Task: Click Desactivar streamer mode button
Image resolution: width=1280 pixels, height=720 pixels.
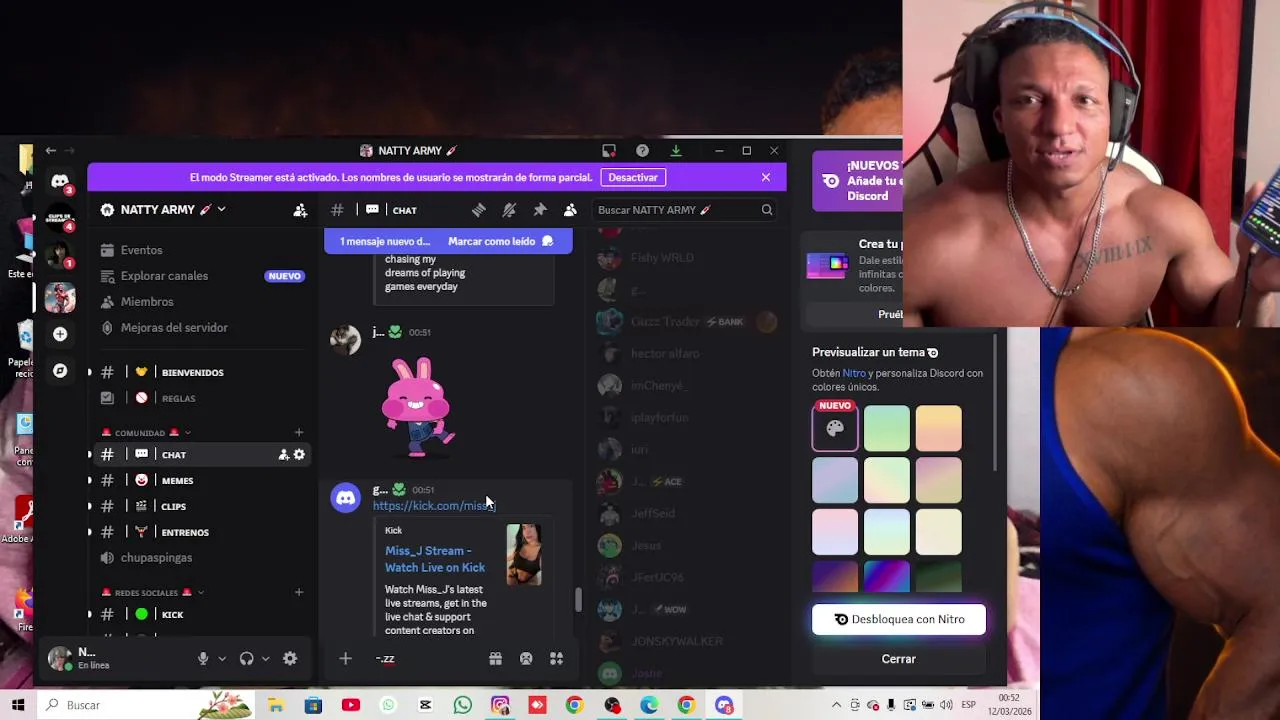Action: pos(633,178)
